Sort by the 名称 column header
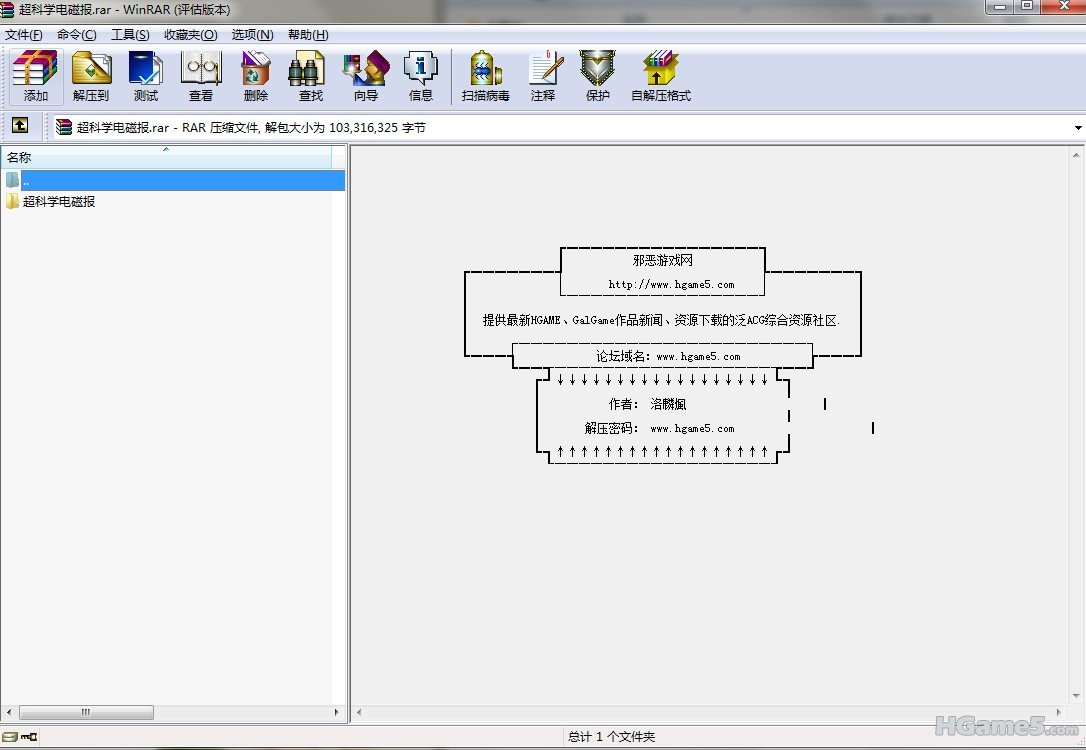This screenshot has width=1086, height=750. click(166, 157)
